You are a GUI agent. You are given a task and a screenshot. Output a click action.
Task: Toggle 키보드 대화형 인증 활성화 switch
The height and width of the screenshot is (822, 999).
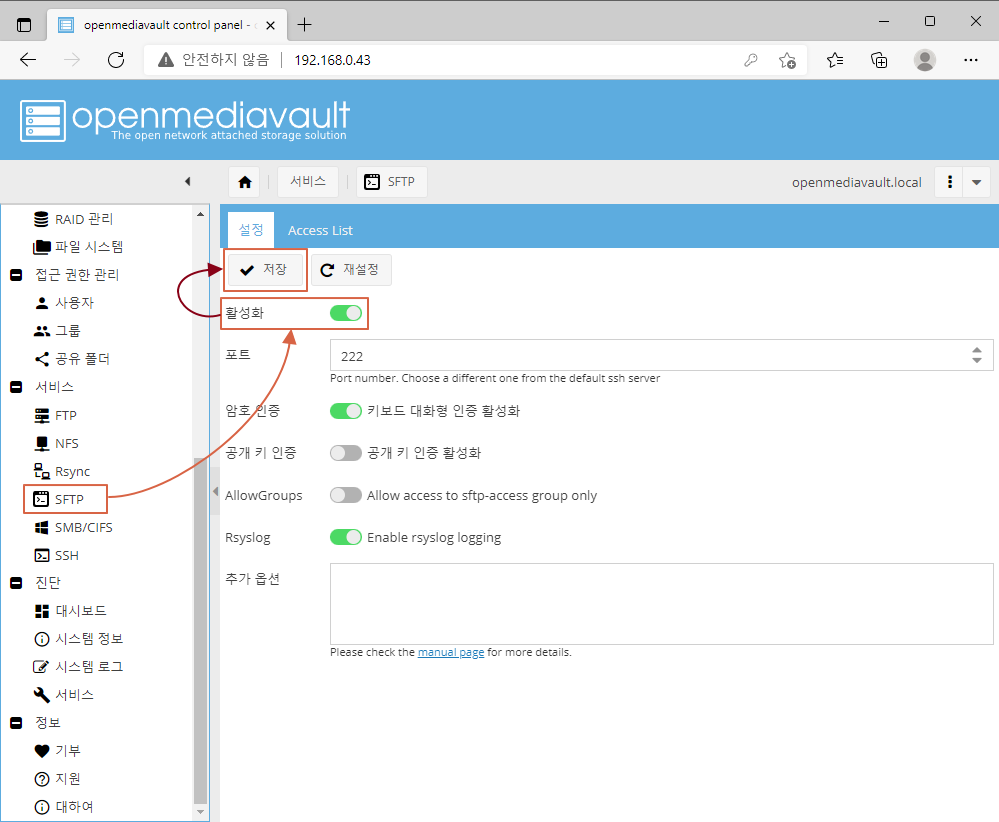click(346, 411)
